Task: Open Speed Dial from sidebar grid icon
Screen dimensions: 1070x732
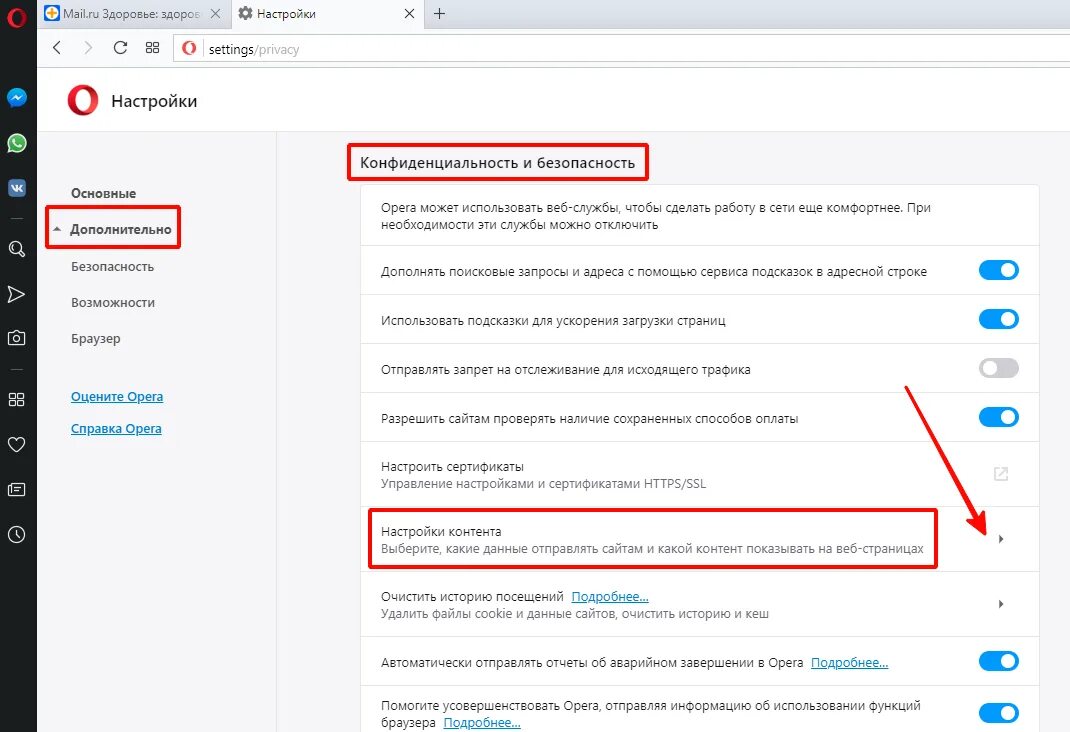Action: (16, 400)
